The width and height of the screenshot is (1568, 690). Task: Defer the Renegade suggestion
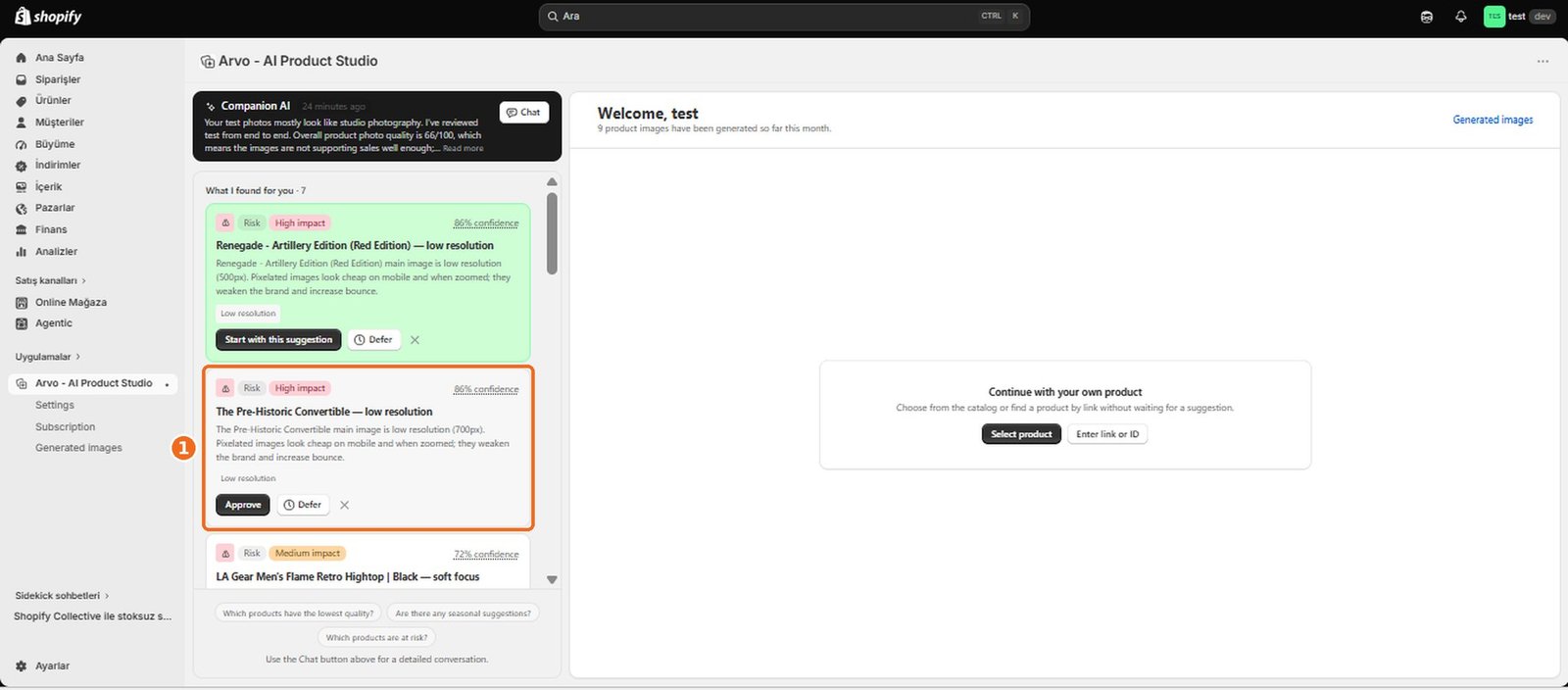[x=373, y=340]
